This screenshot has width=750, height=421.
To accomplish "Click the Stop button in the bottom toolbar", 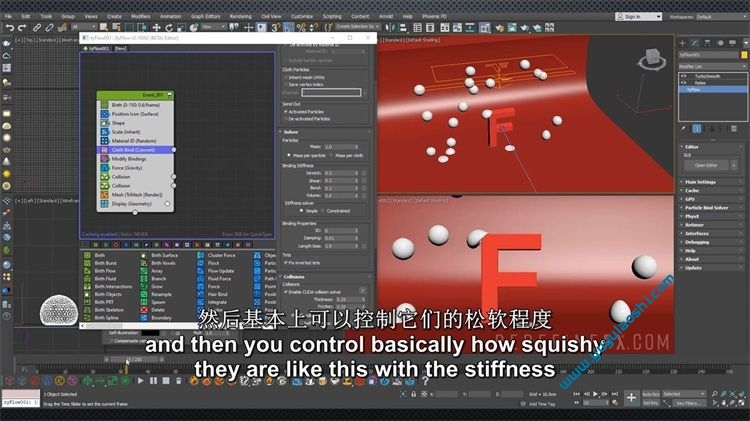I will [x=165, y=381].
